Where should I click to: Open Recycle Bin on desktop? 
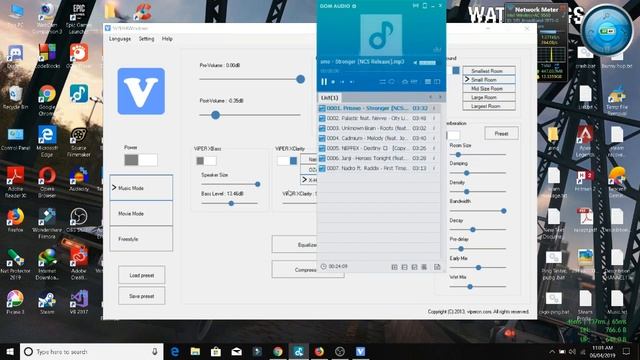(x=15, y=98)
